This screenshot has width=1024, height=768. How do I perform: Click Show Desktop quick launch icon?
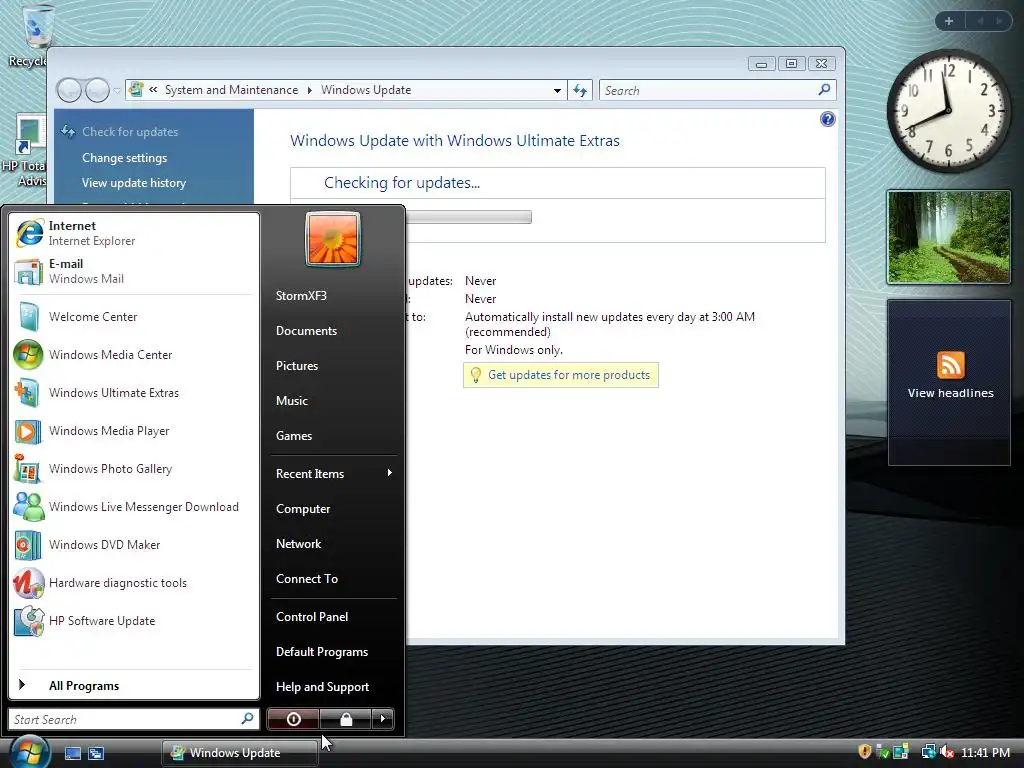(72, 753)
